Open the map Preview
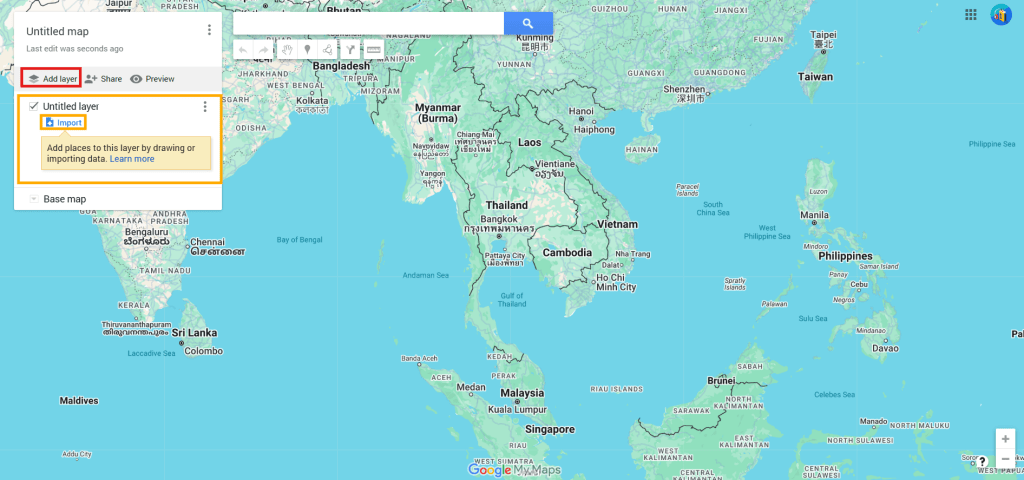 152,79
